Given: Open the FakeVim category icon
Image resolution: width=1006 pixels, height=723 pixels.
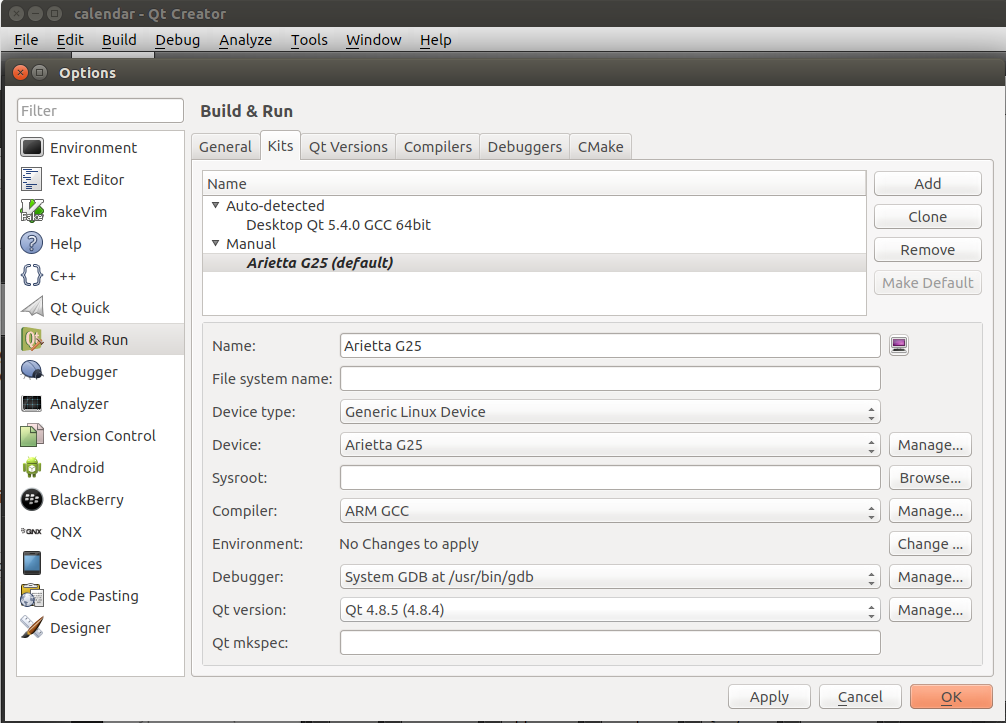Looking at the screenshot, I should (x=31, y=212).
